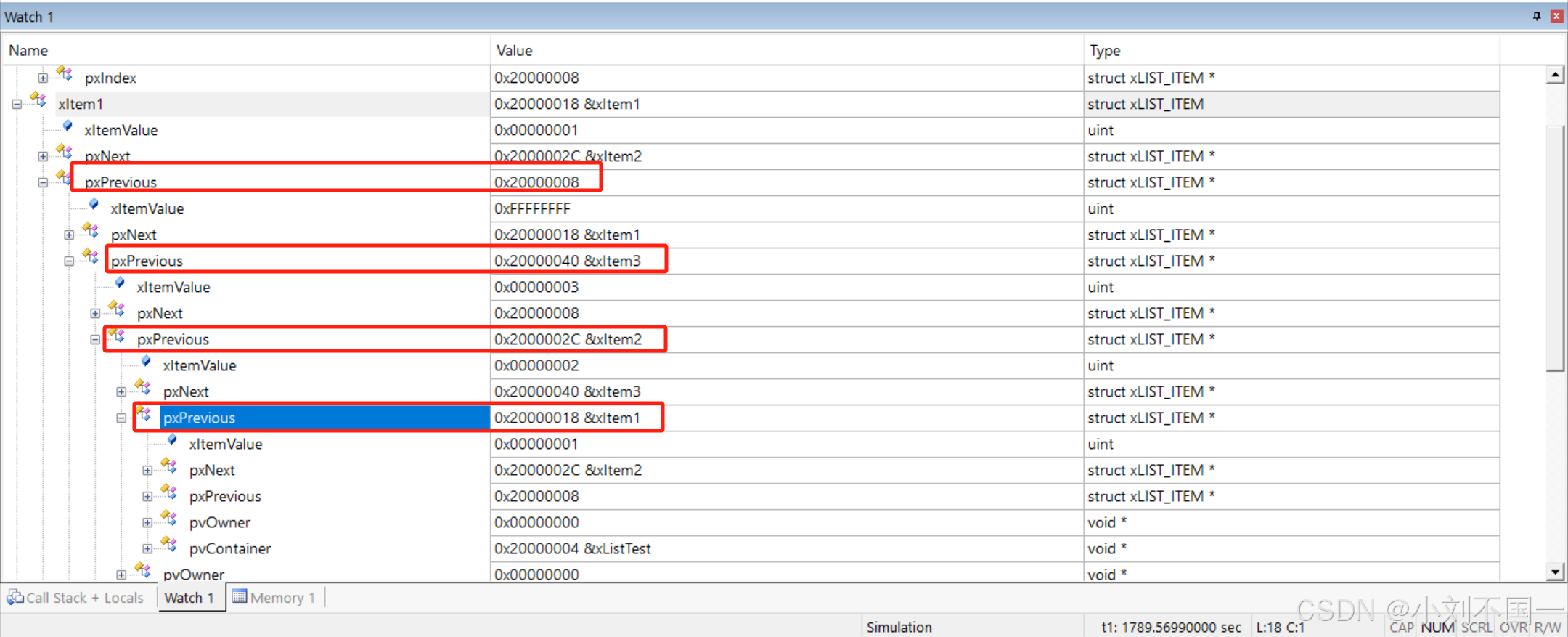This screenshot has height=637, width=1568.
Task: Select the value 0x20000018 &xItem1 of xItem1
Action: click(x=567, y=104)
